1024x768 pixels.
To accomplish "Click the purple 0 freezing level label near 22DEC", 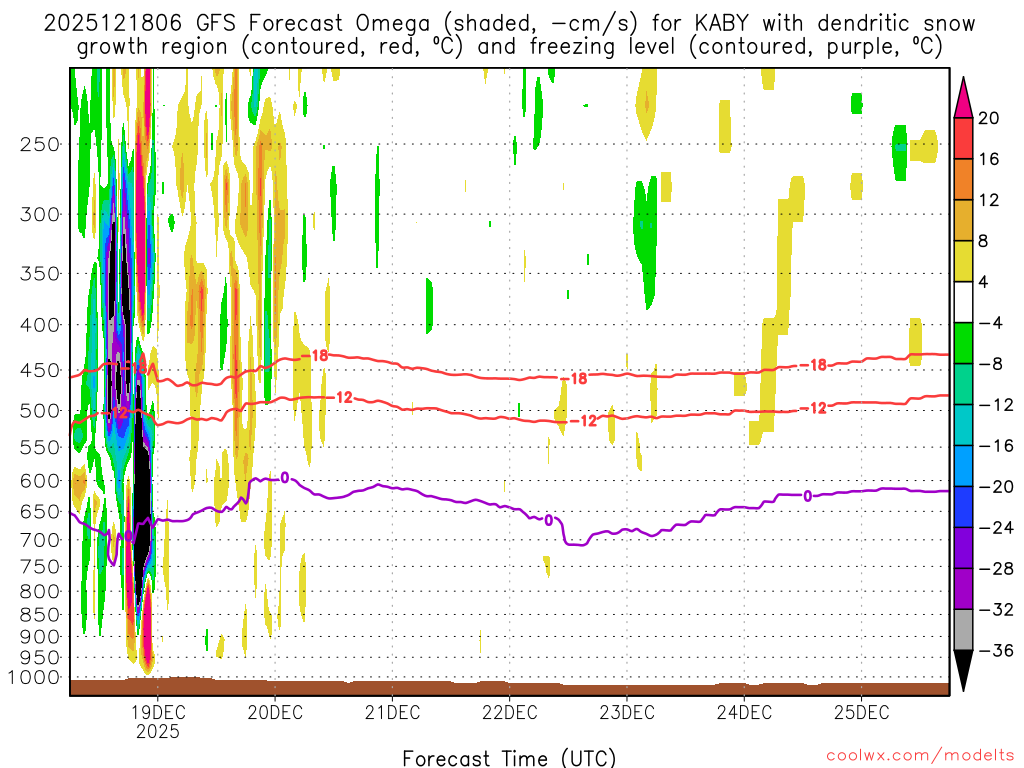I will pyautogui.click(x=547, y=520).
